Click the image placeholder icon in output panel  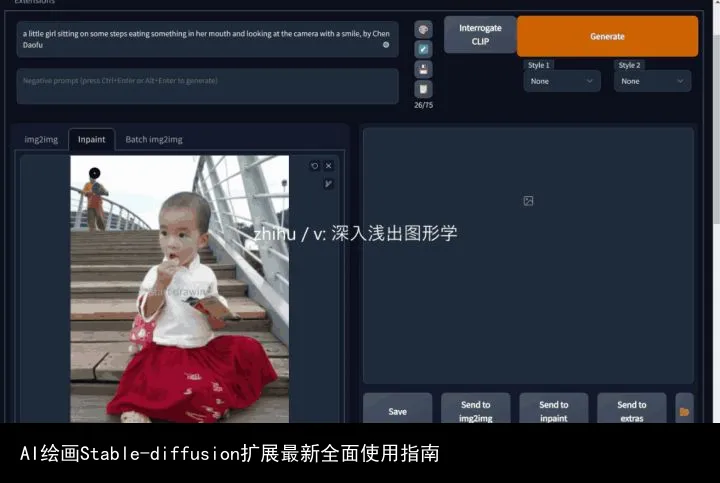pos(528,201)
